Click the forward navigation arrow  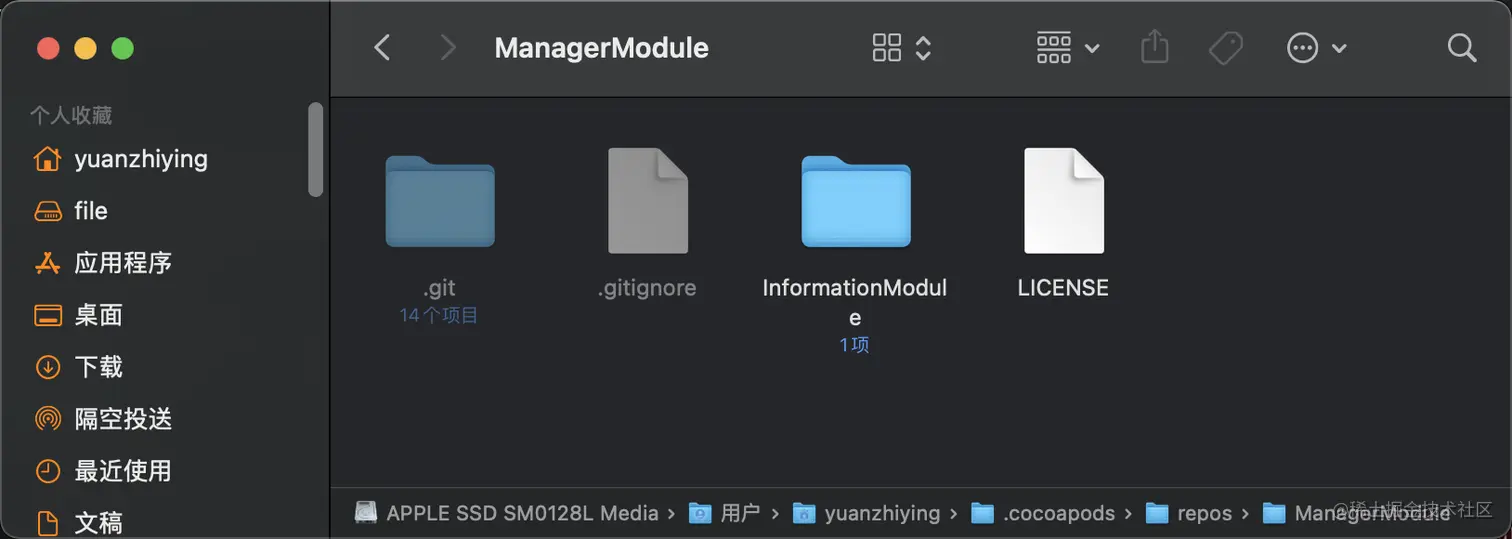(448, 48)
